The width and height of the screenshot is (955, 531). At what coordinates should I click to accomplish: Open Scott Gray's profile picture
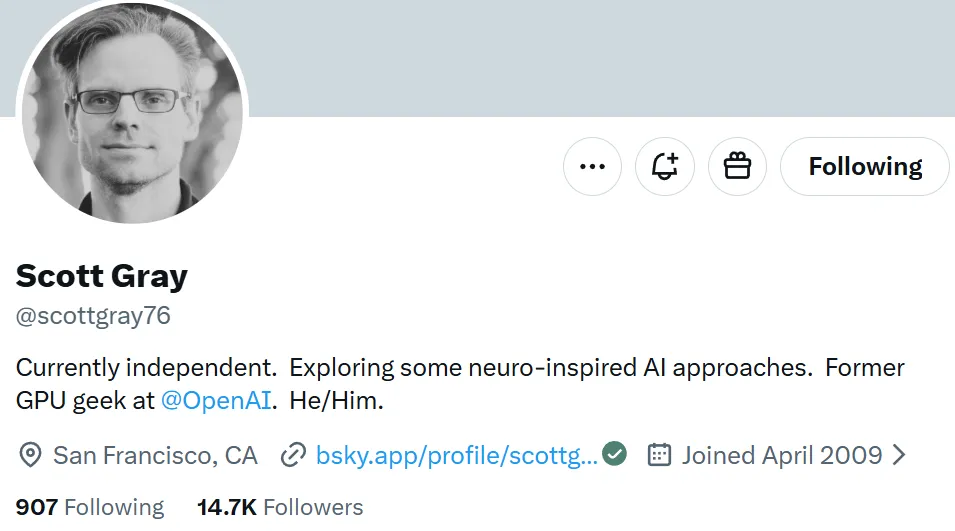[x=132, y=112]
